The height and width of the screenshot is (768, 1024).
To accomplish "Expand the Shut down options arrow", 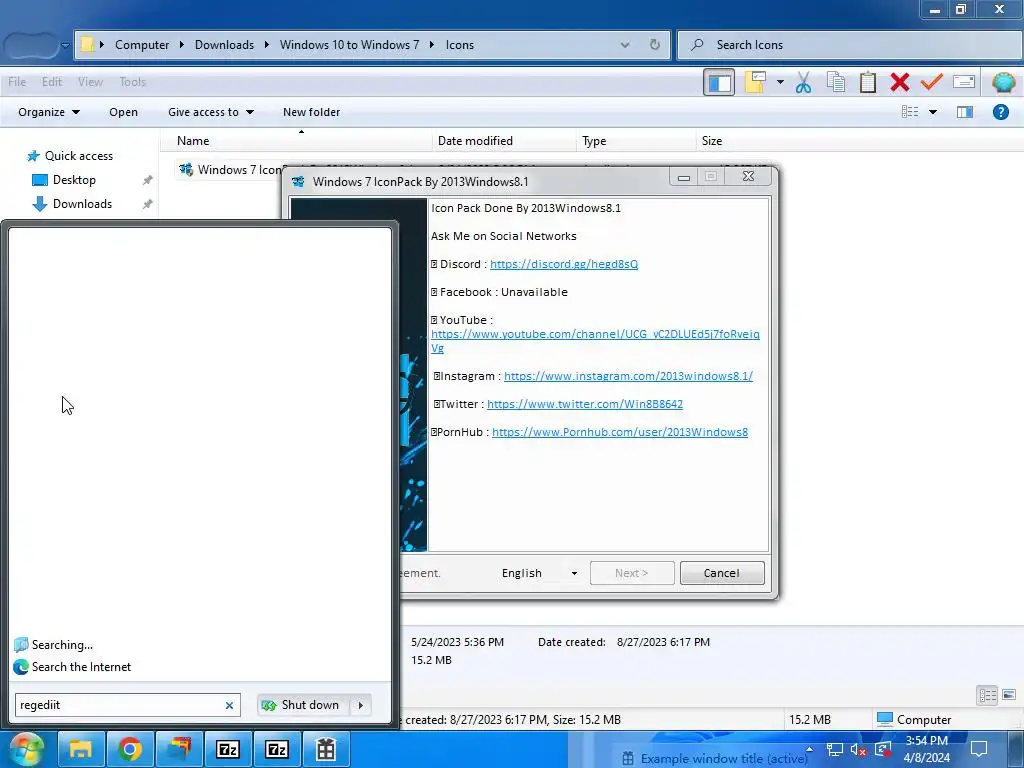I will 361,705.
